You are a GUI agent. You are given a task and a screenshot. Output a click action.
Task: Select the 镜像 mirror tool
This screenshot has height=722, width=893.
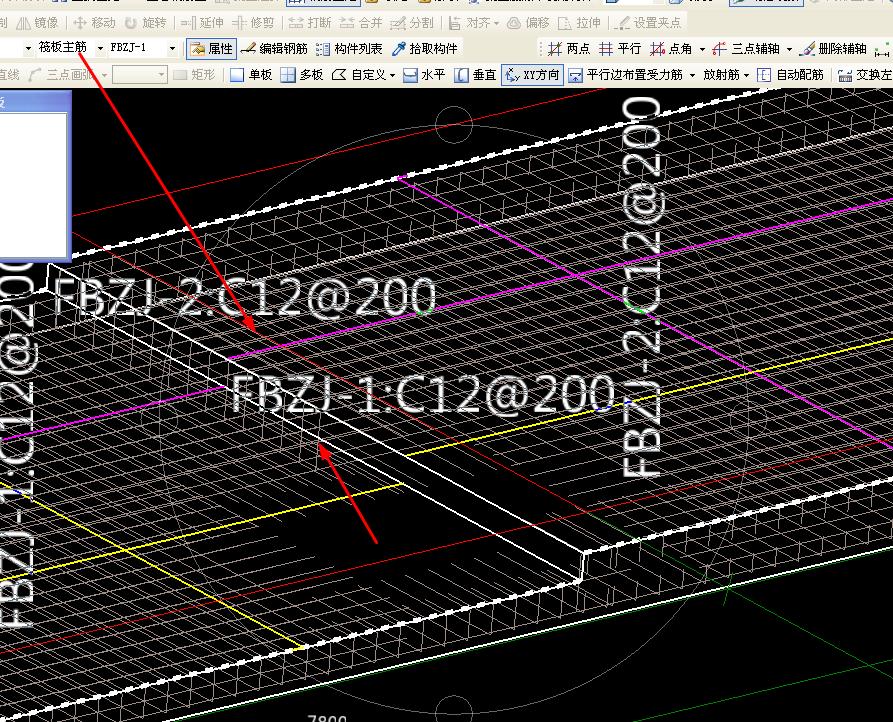(x=37, y=23)
